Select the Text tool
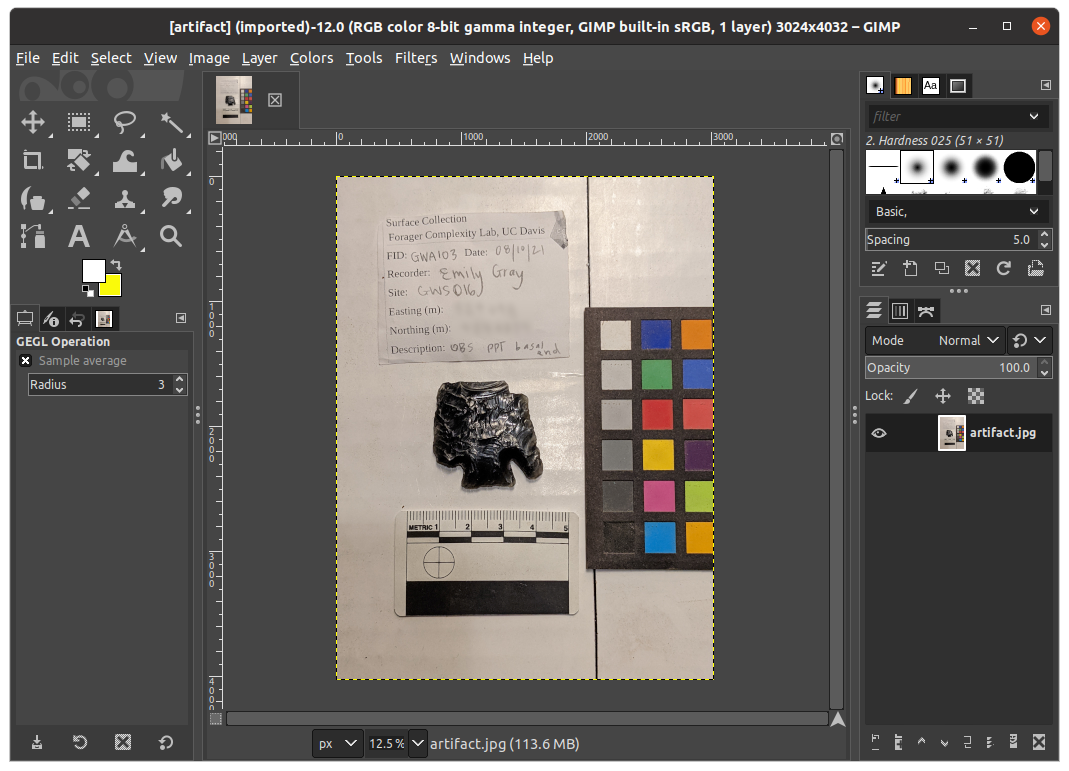 point(79,237)
